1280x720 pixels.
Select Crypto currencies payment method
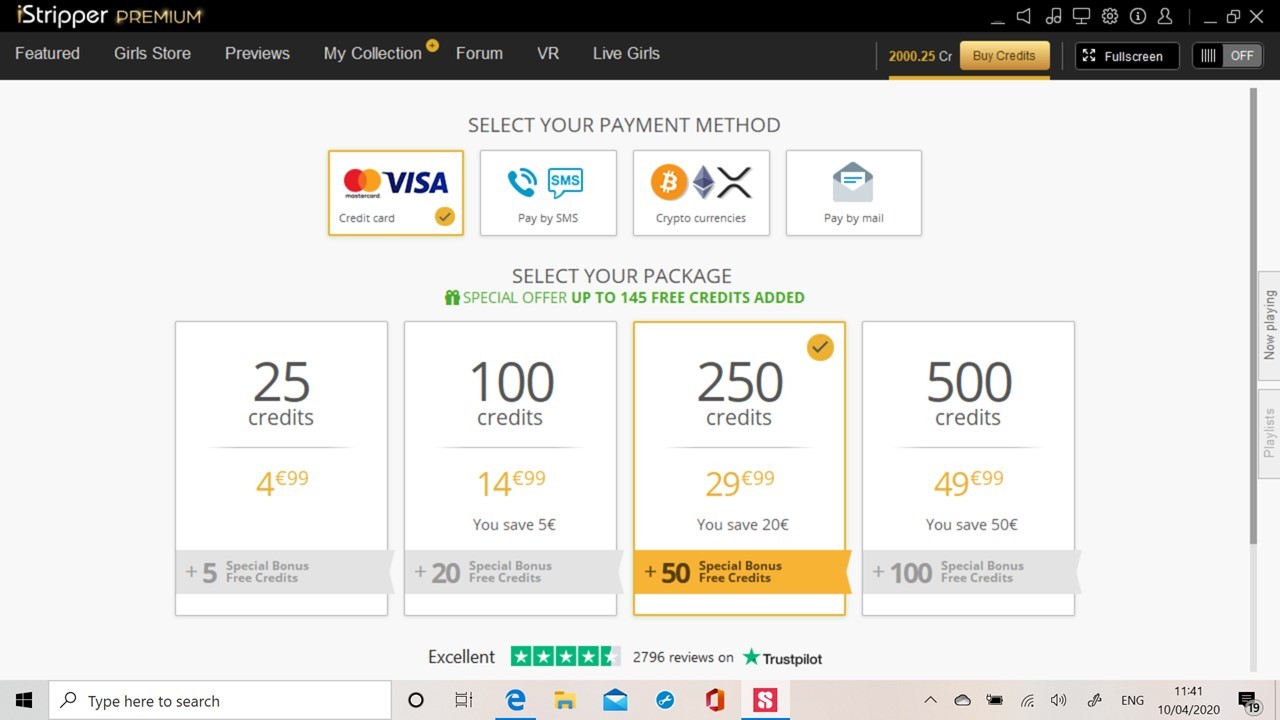pos(701,193)
